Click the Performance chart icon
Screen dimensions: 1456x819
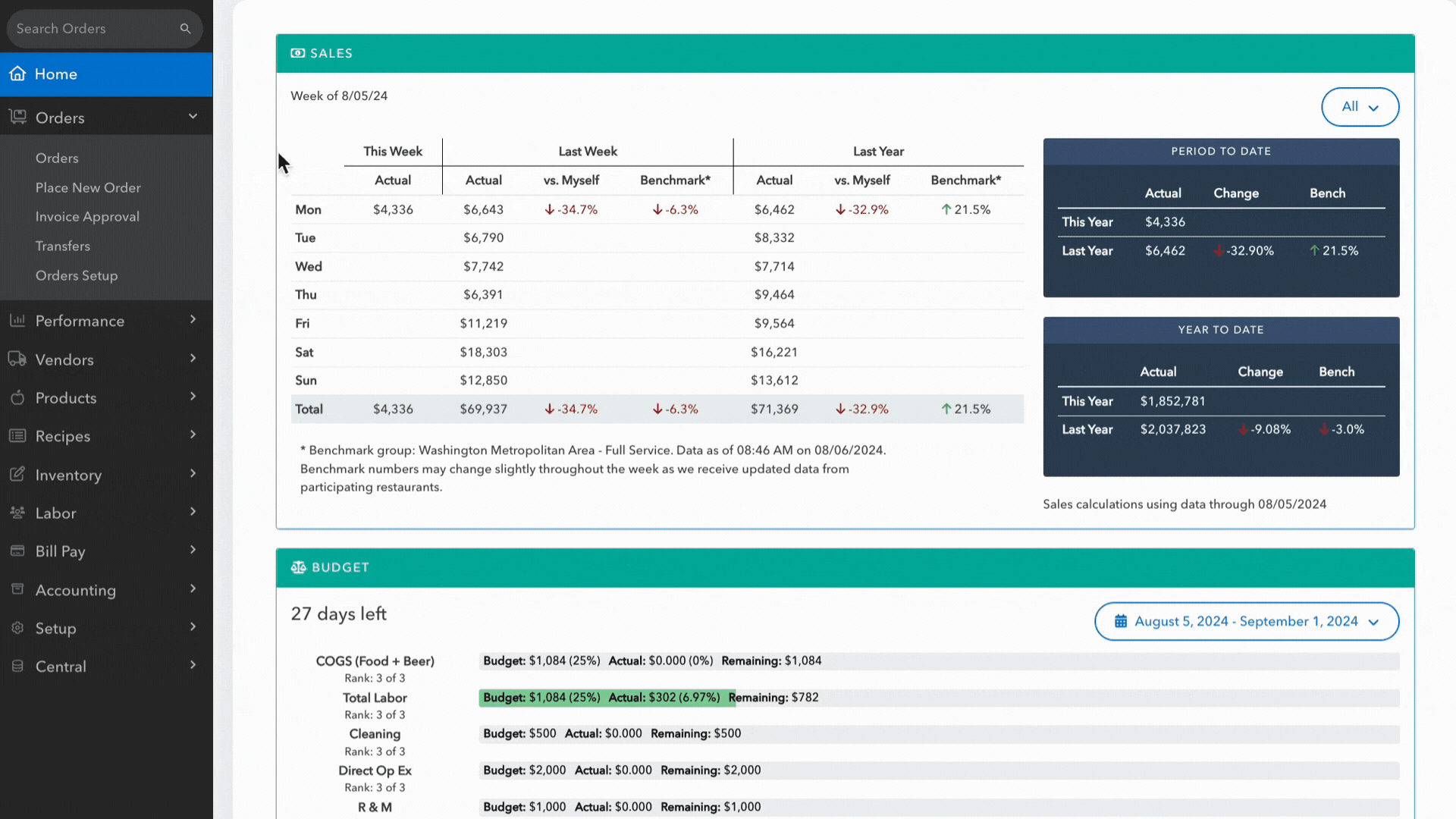coord(17,320)
